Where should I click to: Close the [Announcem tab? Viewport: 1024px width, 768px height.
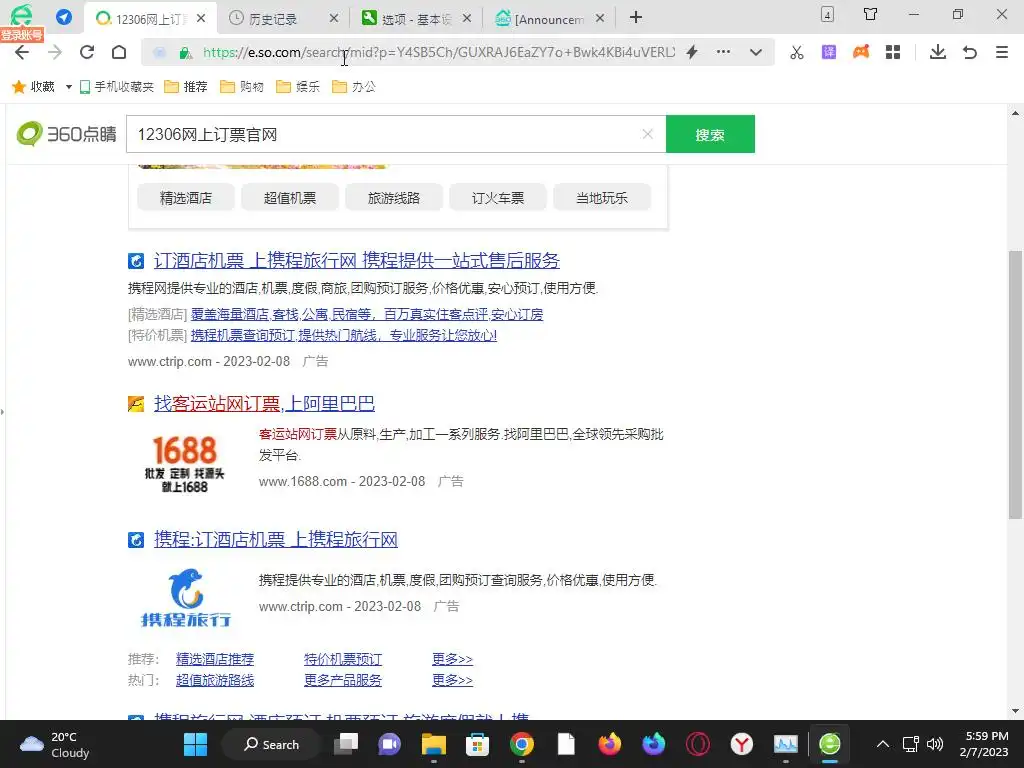coord(600,18)
